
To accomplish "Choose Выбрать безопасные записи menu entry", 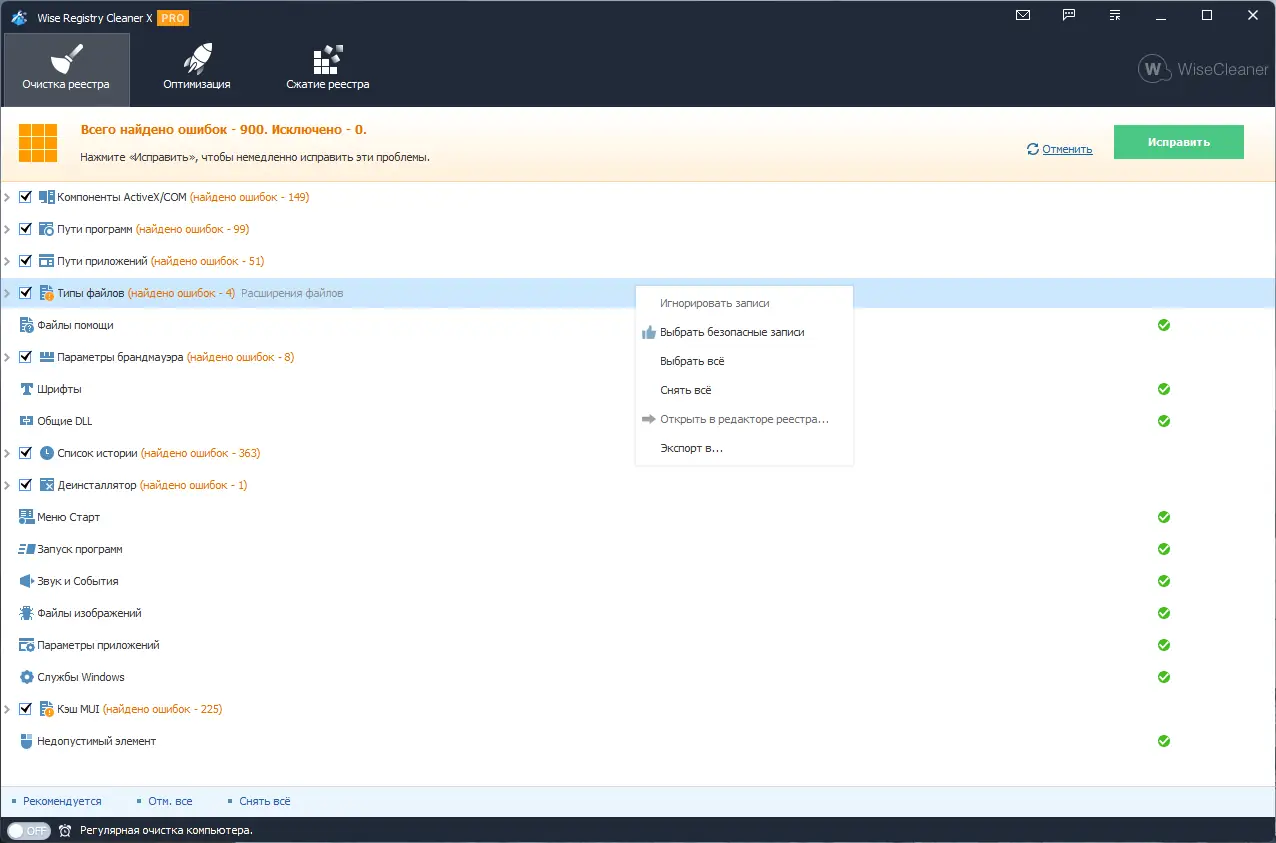I will click(x=744, y=332).
